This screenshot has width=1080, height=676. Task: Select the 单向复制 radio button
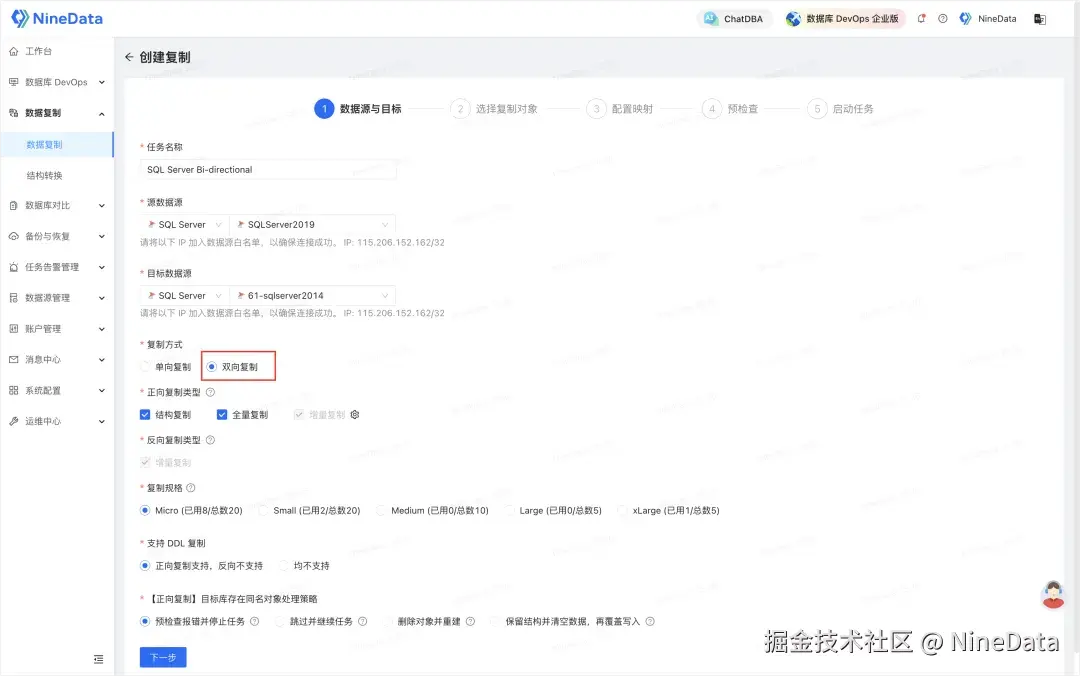147,366
